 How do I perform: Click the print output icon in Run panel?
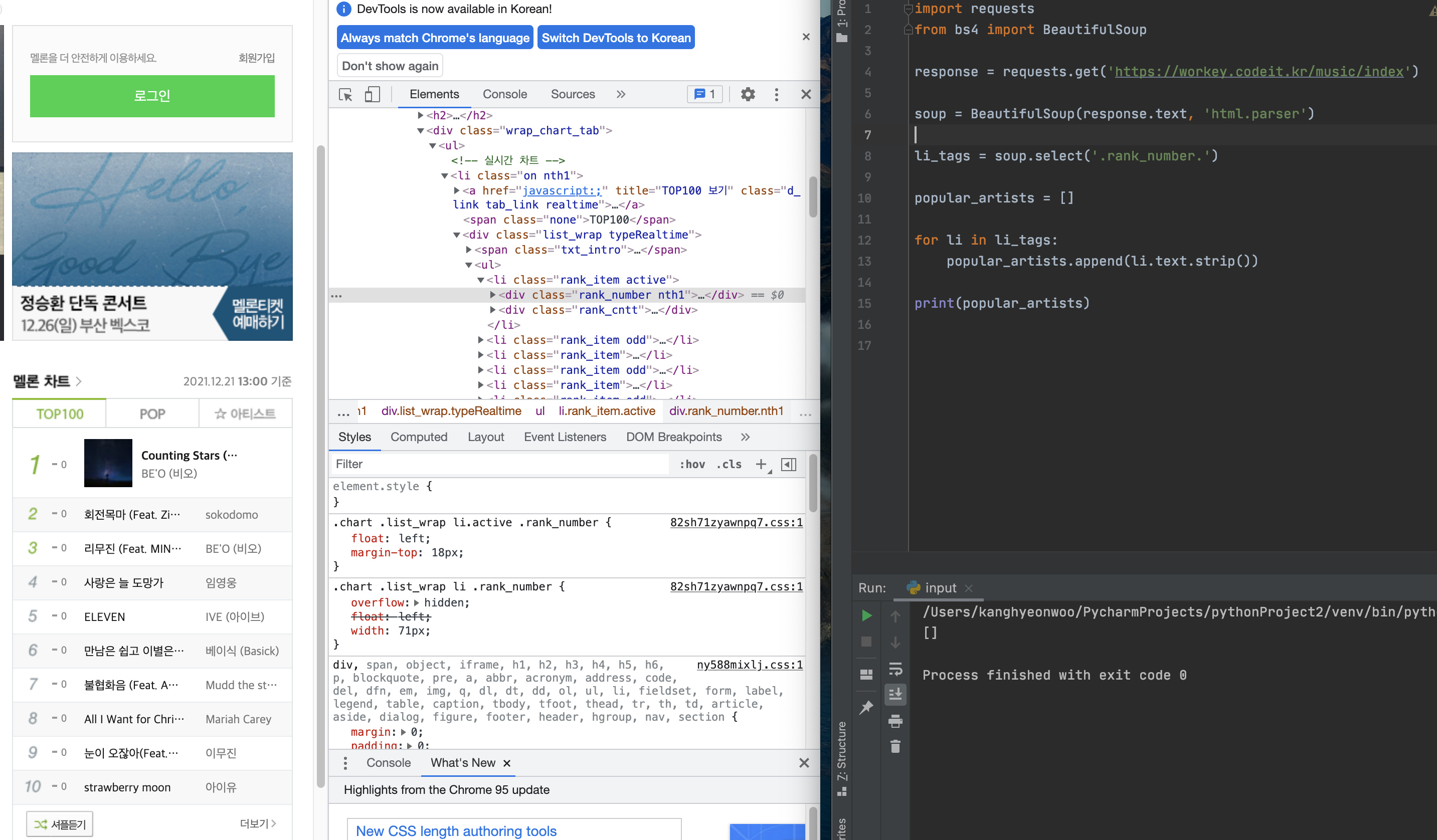point(895,721)
